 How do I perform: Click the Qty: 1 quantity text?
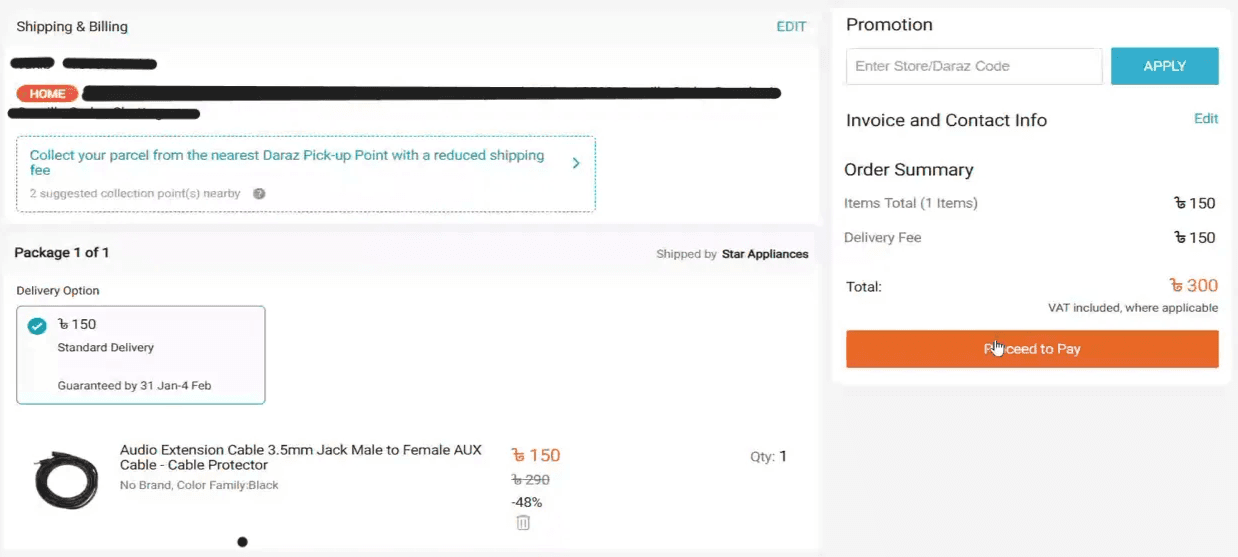[x=768, y=457]
